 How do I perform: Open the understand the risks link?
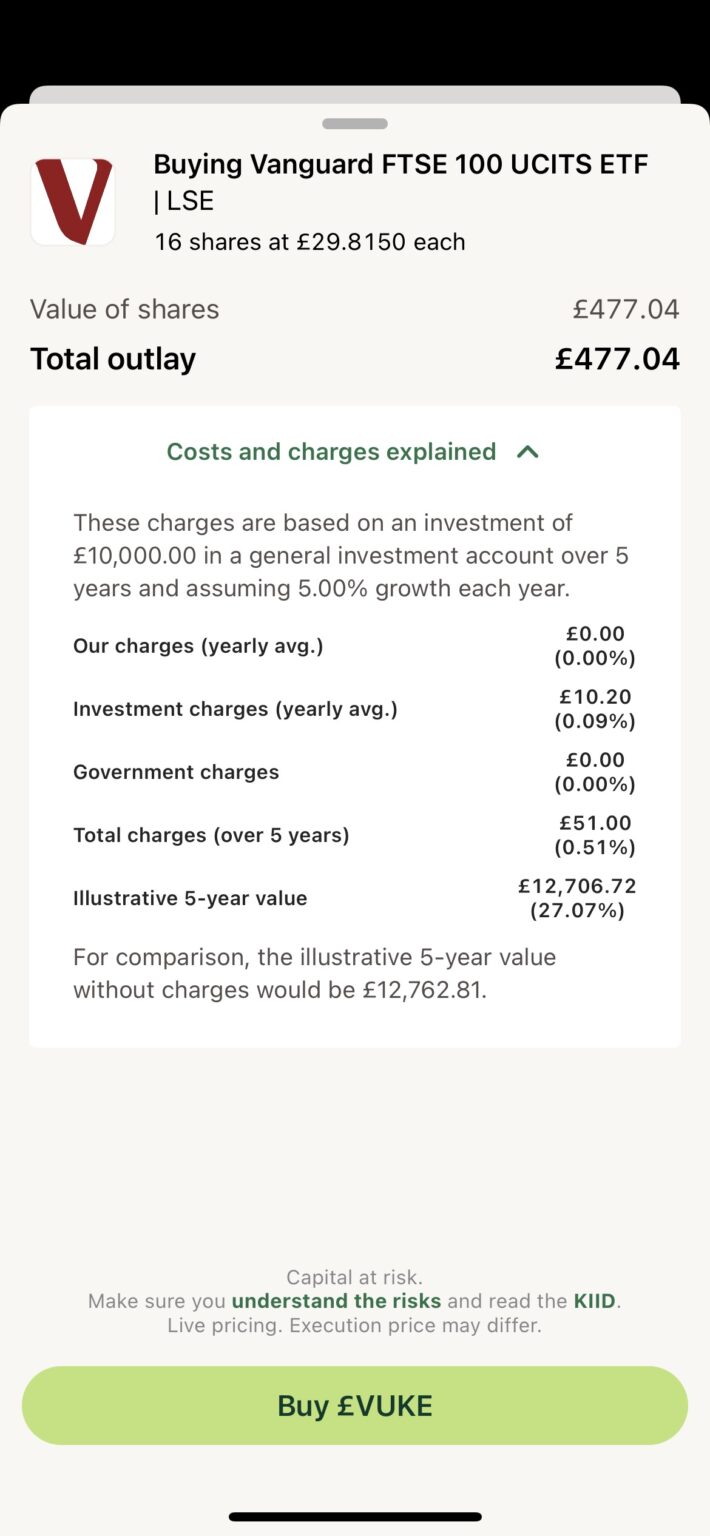coord(336,1301)
